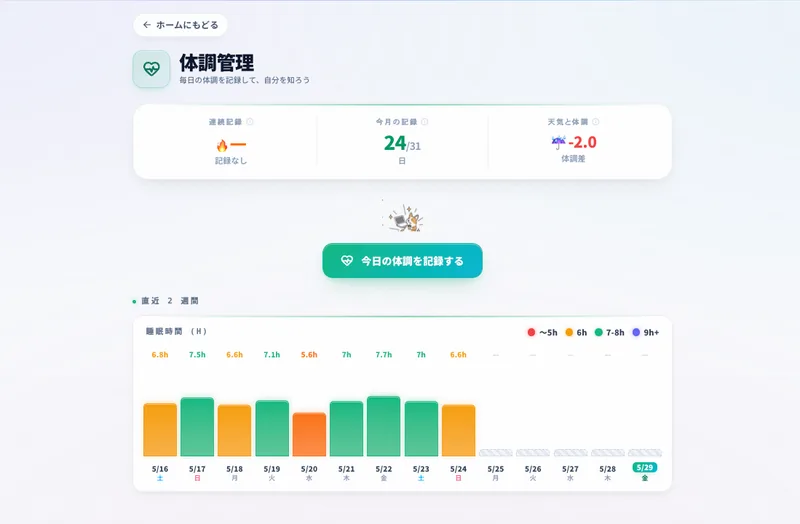Click the 7.7h value label
The width and height of the screenshot is (800, 524).
[384, 355]
